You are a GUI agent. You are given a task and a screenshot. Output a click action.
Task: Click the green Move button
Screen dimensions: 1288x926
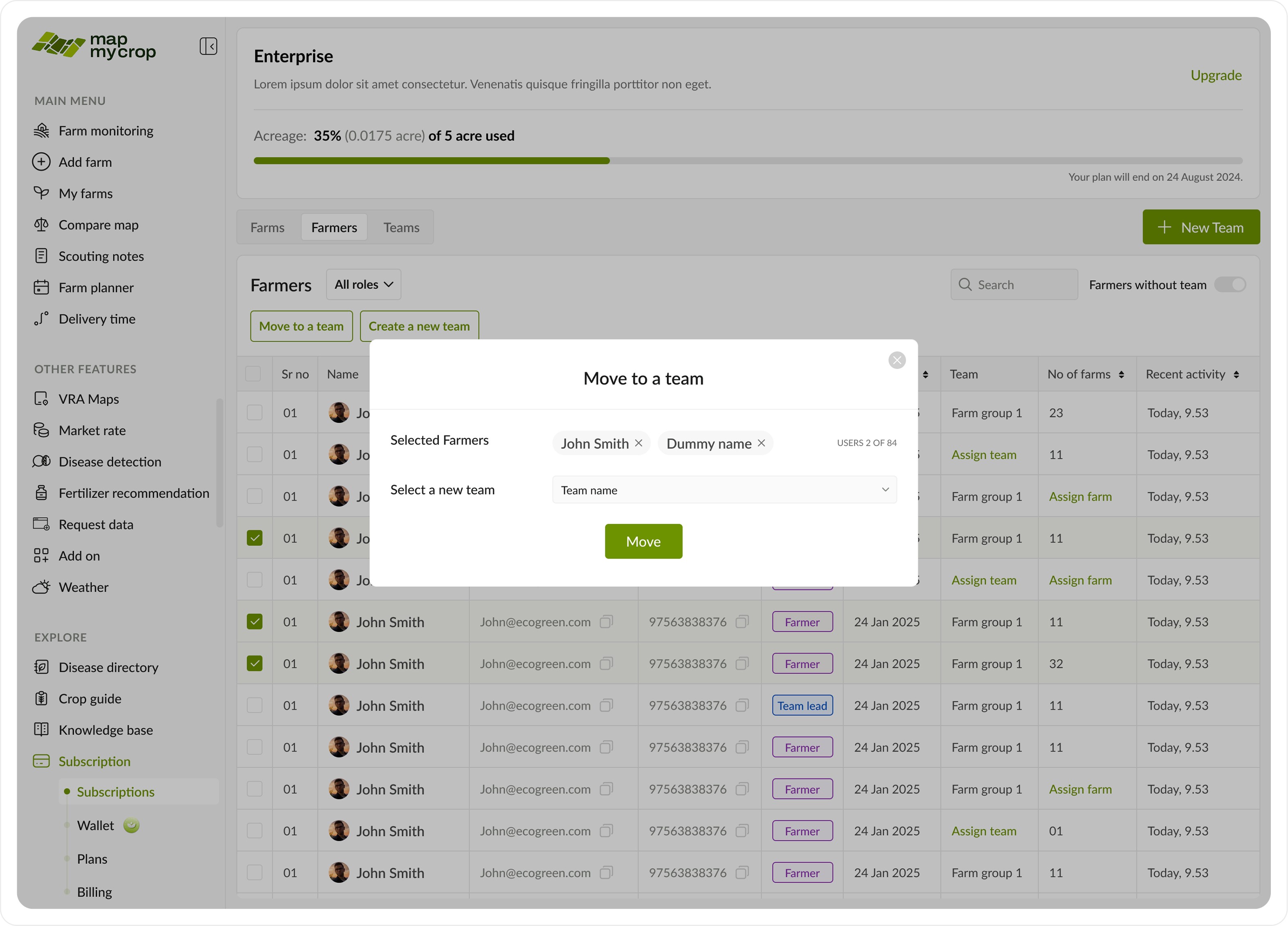tap(643, 541)
